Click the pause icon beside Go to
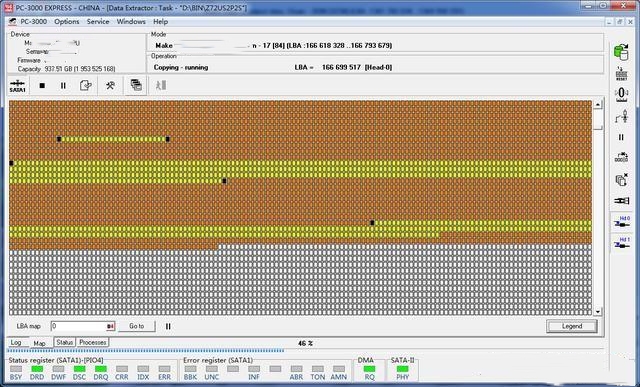 168,326
